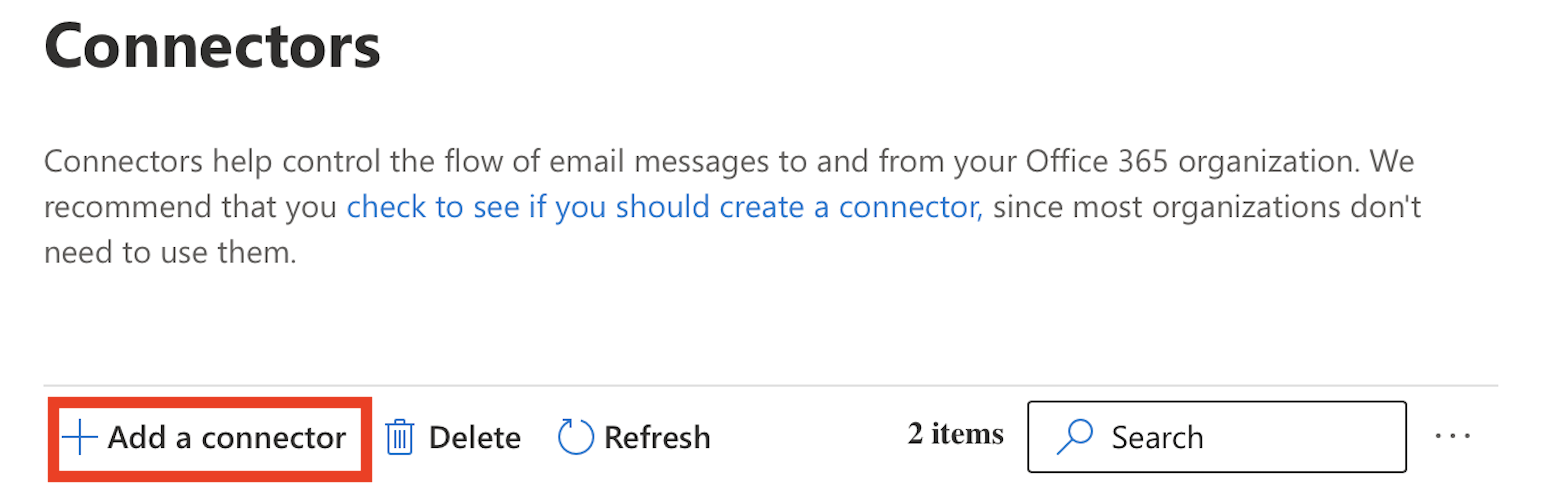Click the "2 items" count label

click(x=956, y=434)
